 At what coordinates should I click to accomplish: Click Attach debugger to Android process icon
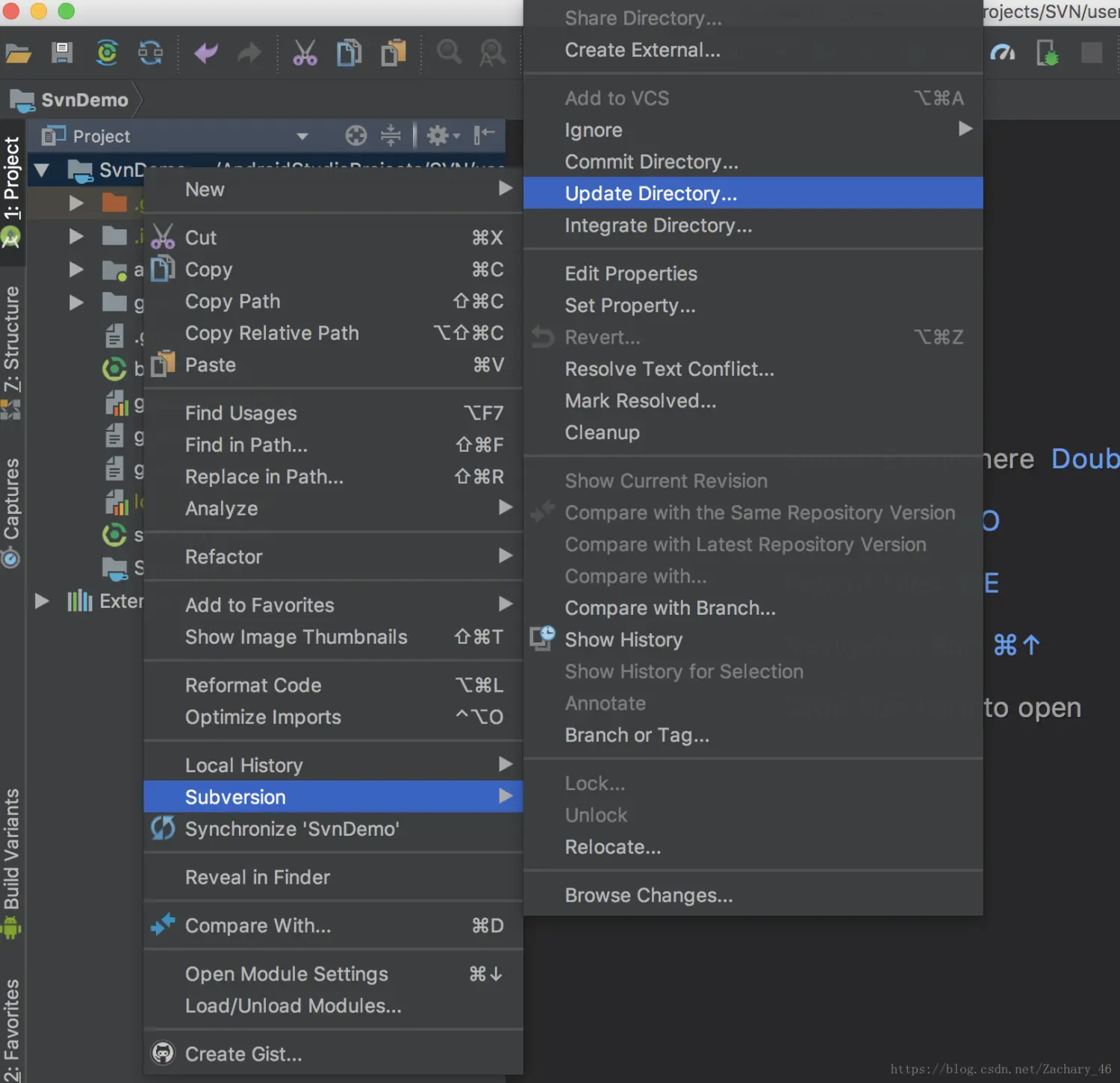coord(1047,53)
